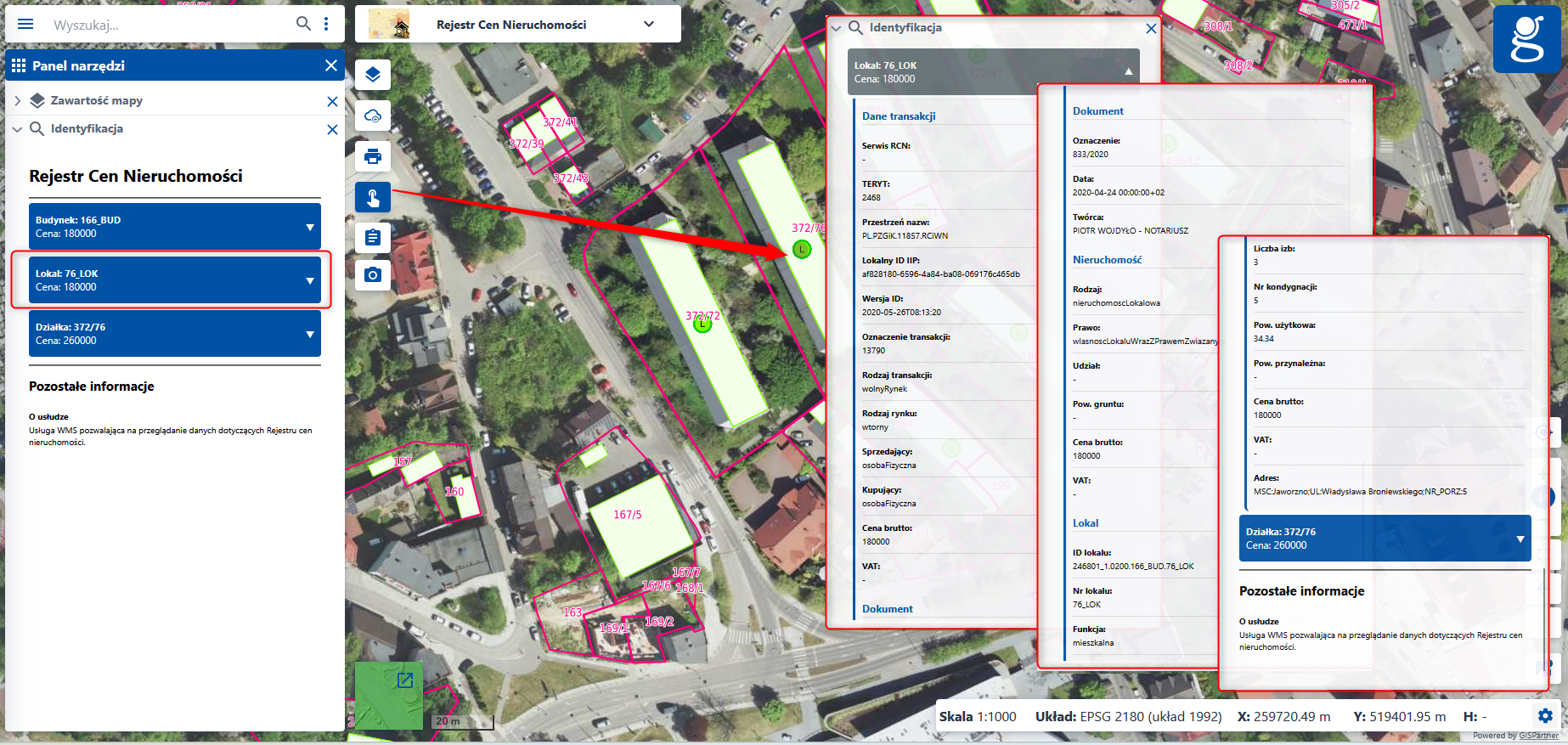This screenshot has height=745, width=1568.
Task: Open the hamburger main menu
Action: coord(25,24)
